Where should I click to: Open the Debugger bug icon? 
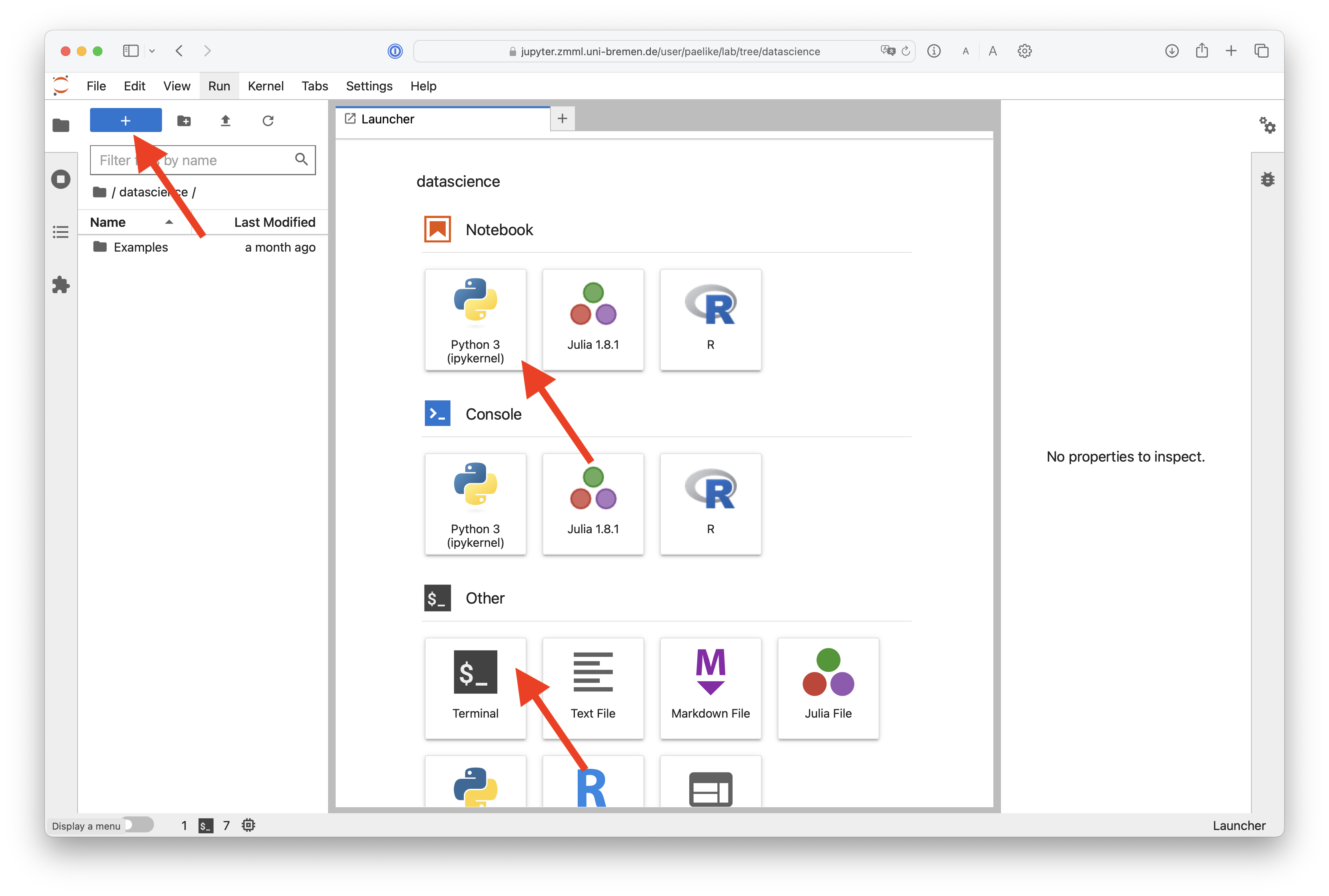tap(1267, 180)
